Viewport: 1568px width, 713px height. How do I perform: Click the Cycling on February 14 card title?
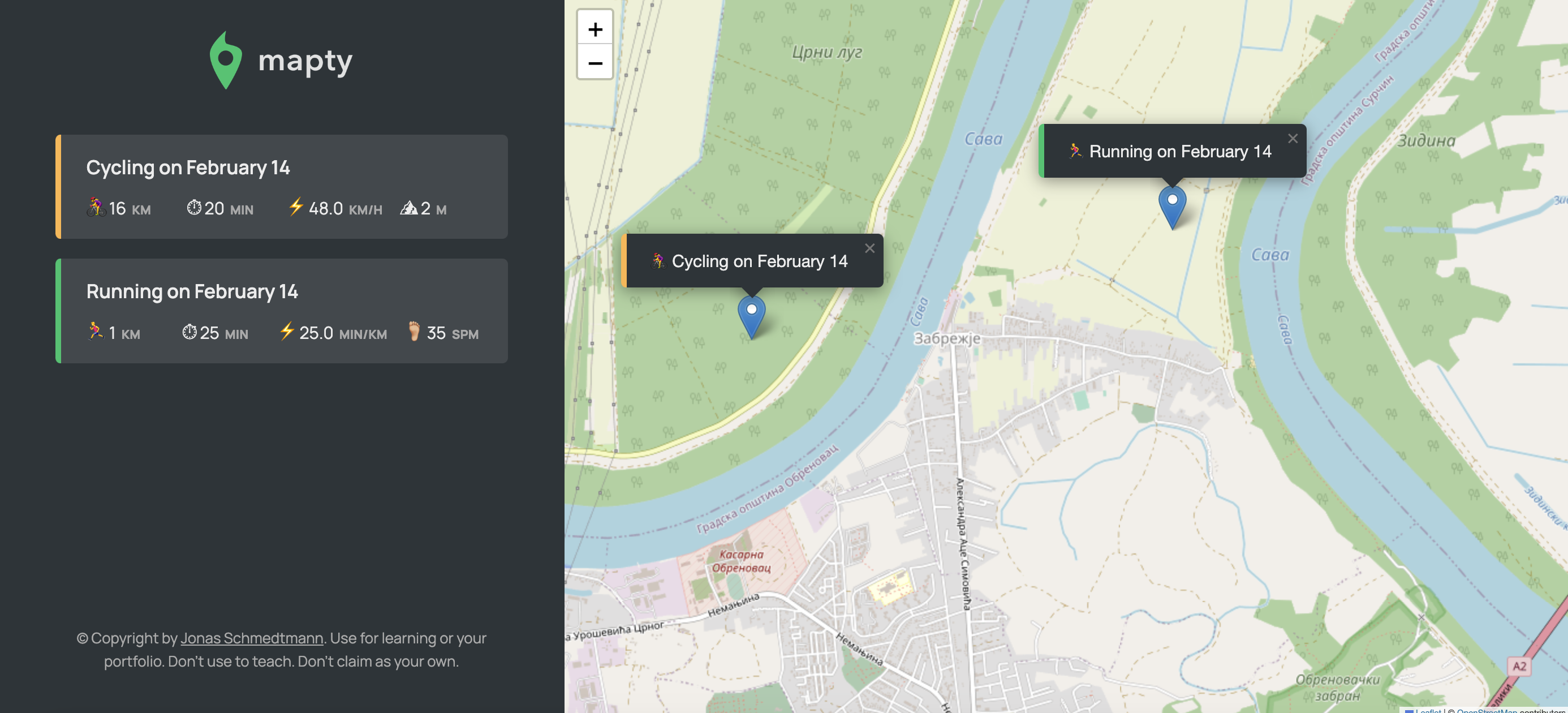click(188, 167)
